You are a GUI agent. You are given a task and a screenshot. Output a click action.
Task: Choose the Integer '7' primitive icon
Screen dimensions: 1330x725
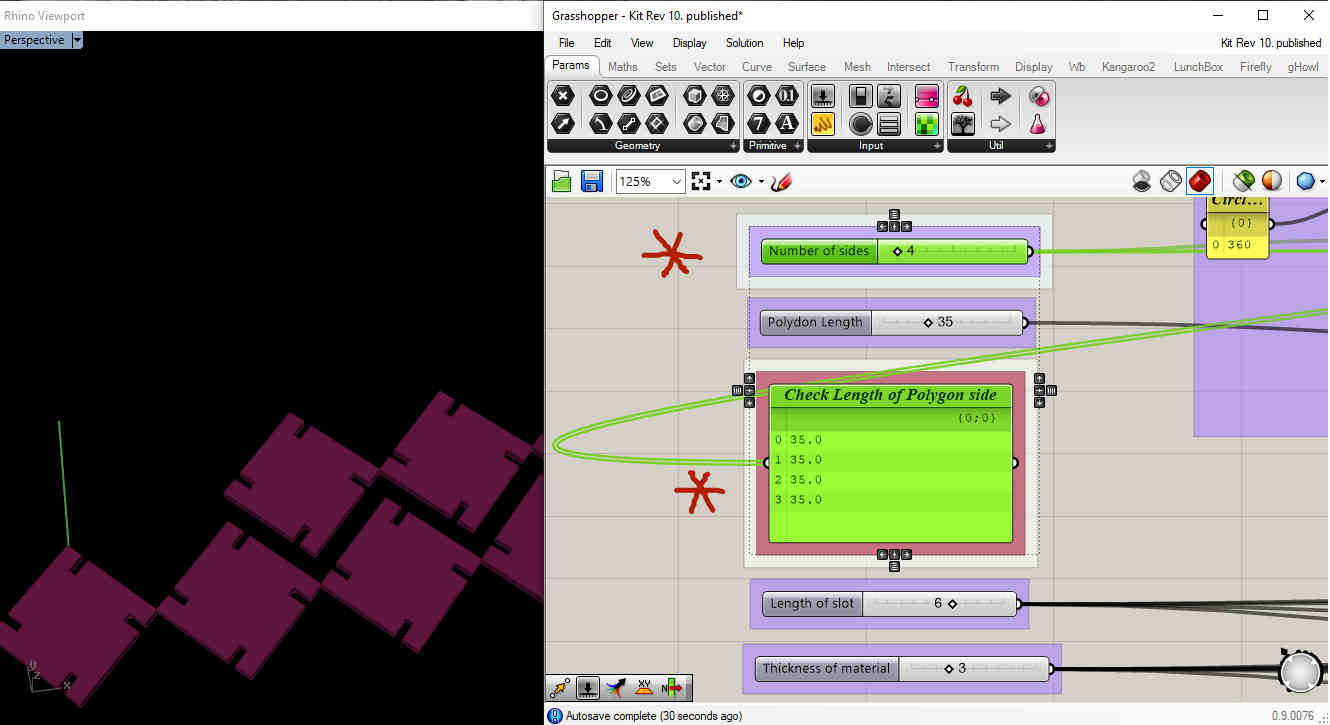pyautogui.click(x=759, y=123)
